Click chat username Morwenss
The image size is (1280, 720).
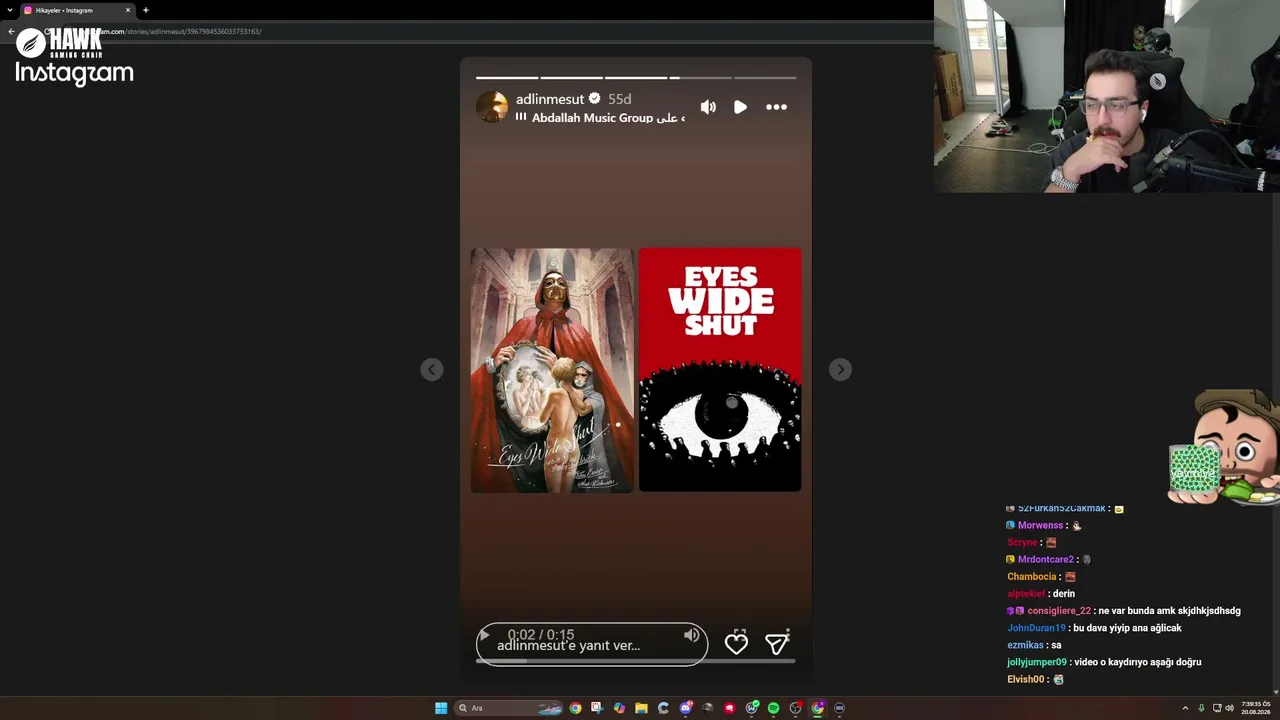(1041, 526)
